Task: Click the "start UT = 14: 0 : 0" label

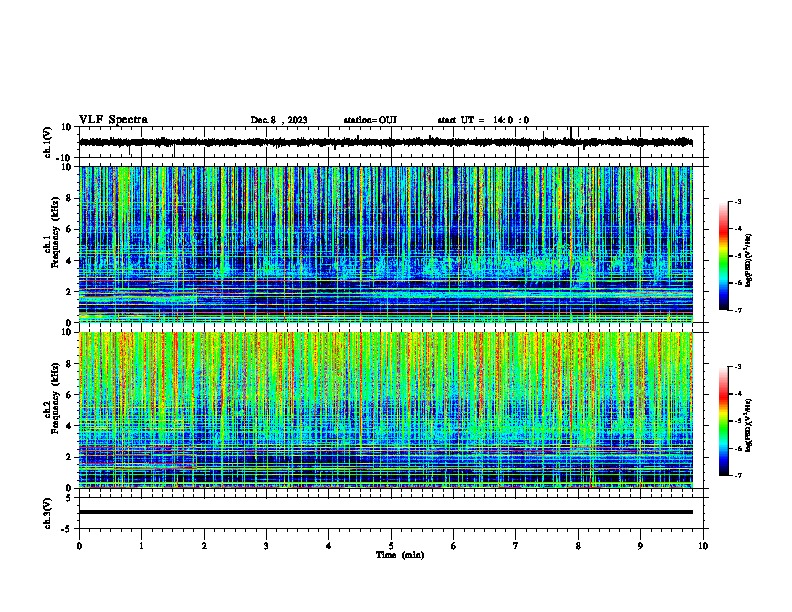Action: 483,120
